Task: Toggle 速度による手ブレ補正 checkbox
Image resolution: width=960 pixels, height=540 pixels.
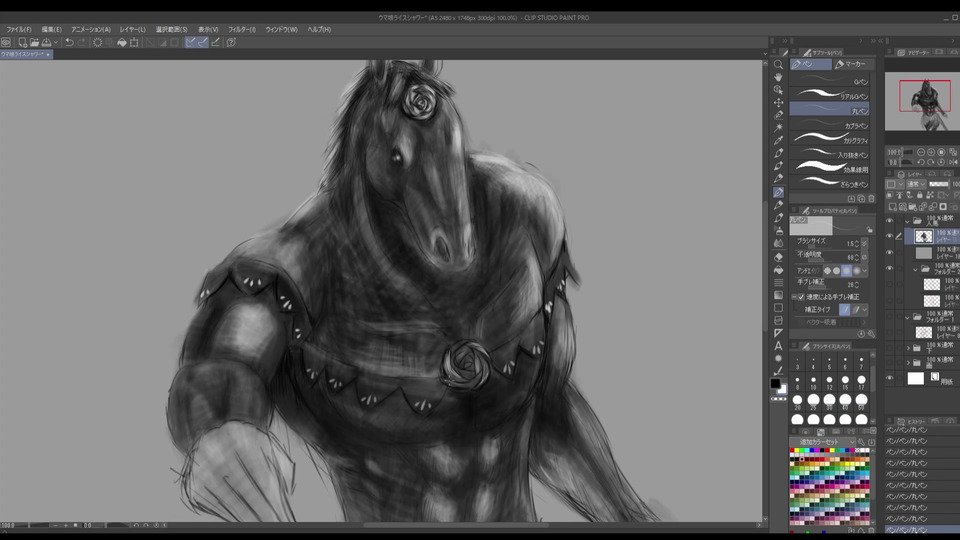Action: (801, 296)
